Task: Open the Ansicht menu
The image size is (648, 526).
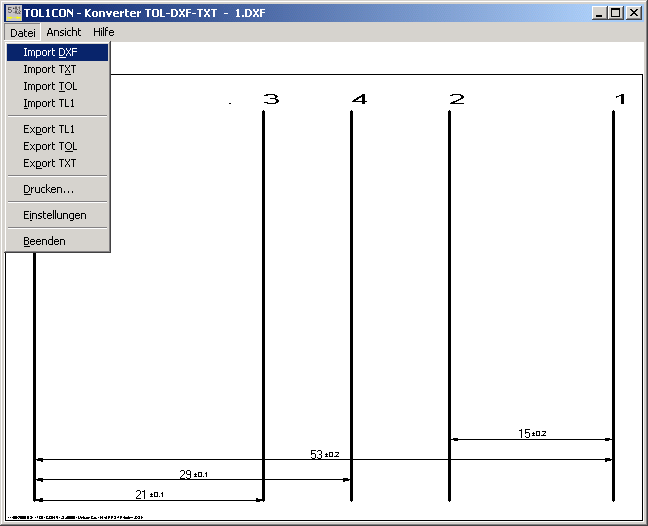Action: pyautogui.click(x=64, y=32)
